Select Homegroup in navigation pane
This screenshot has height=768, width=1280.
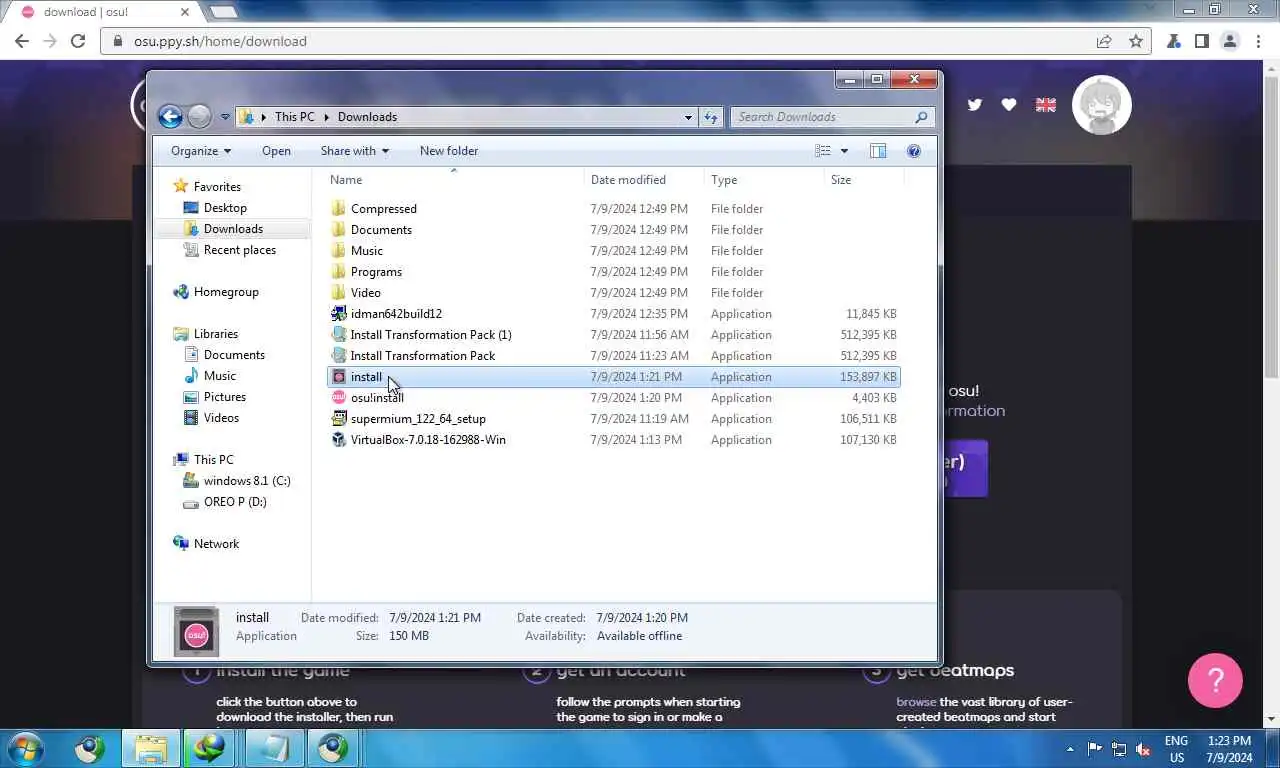pos(226,292)
